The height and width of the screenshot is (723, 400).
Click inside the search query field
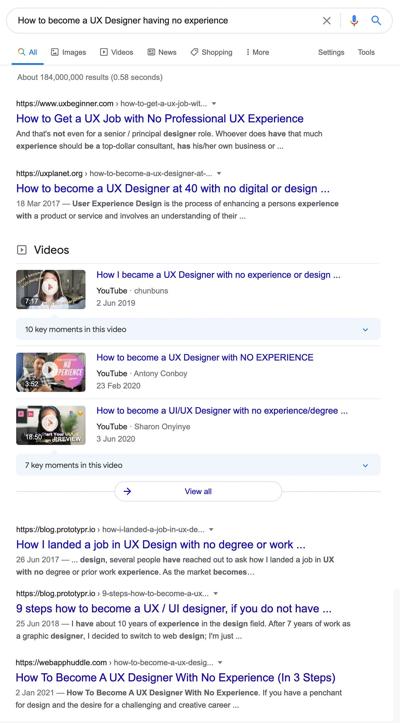[x=166, y=20]
